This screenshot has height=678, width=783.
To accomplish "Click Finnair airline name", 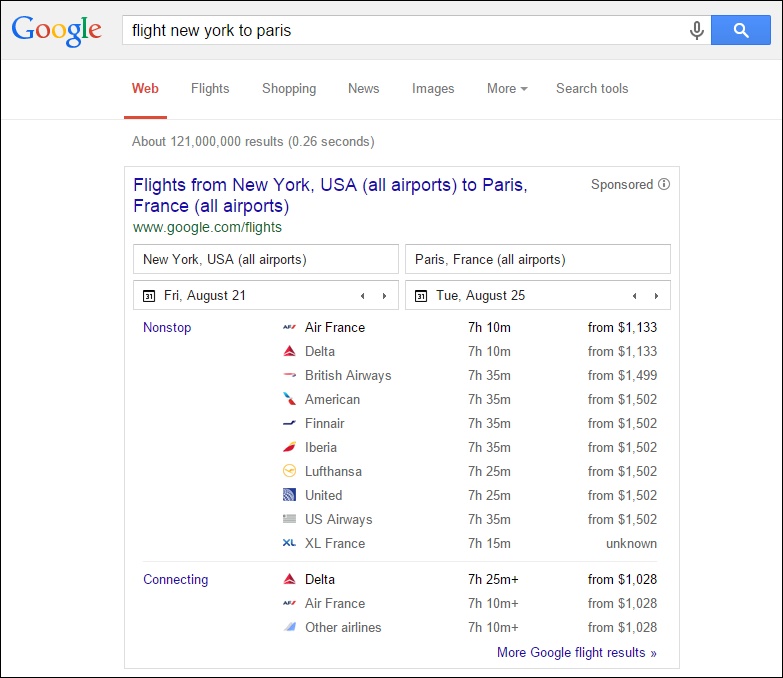I will coord(325,423).
